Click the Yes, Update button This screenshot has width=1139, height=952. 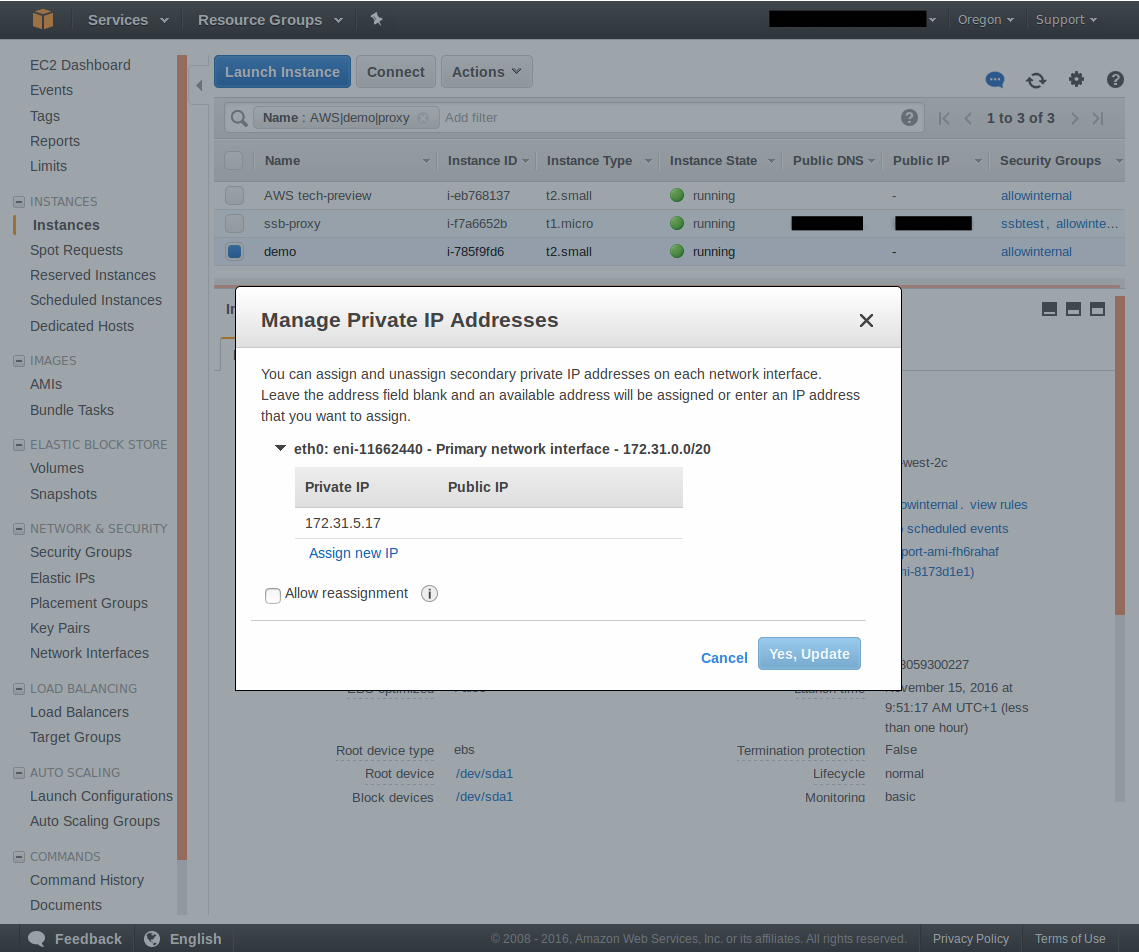(x=809, y=654)
